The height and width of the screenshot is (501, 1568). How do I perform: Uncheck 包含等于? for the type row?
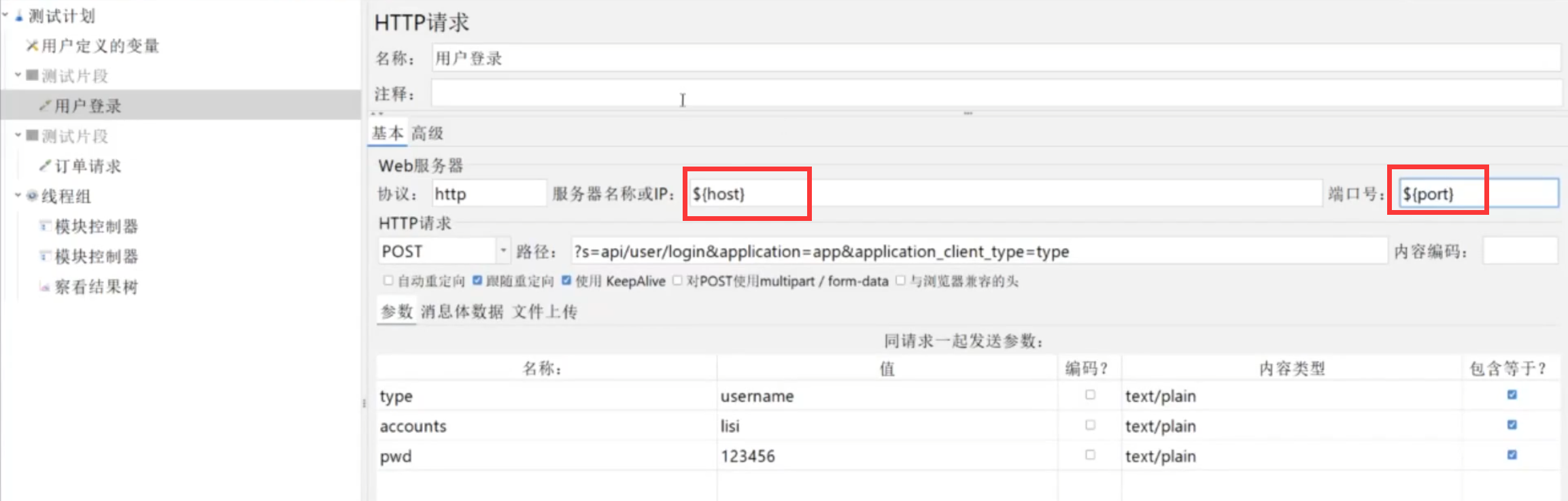pos(1512,395)
